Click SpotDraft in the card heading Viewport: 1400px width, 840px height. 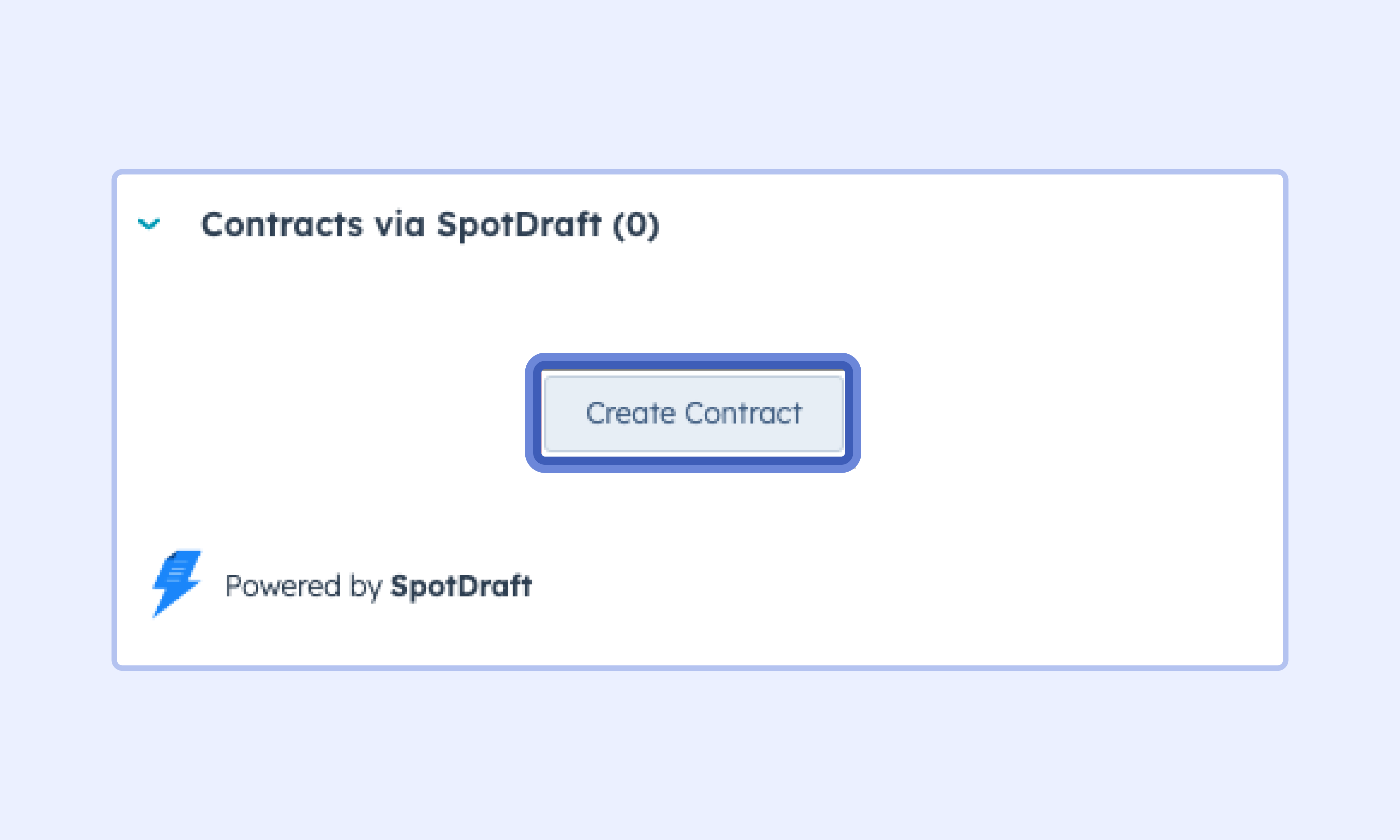(x=519, y=225)
